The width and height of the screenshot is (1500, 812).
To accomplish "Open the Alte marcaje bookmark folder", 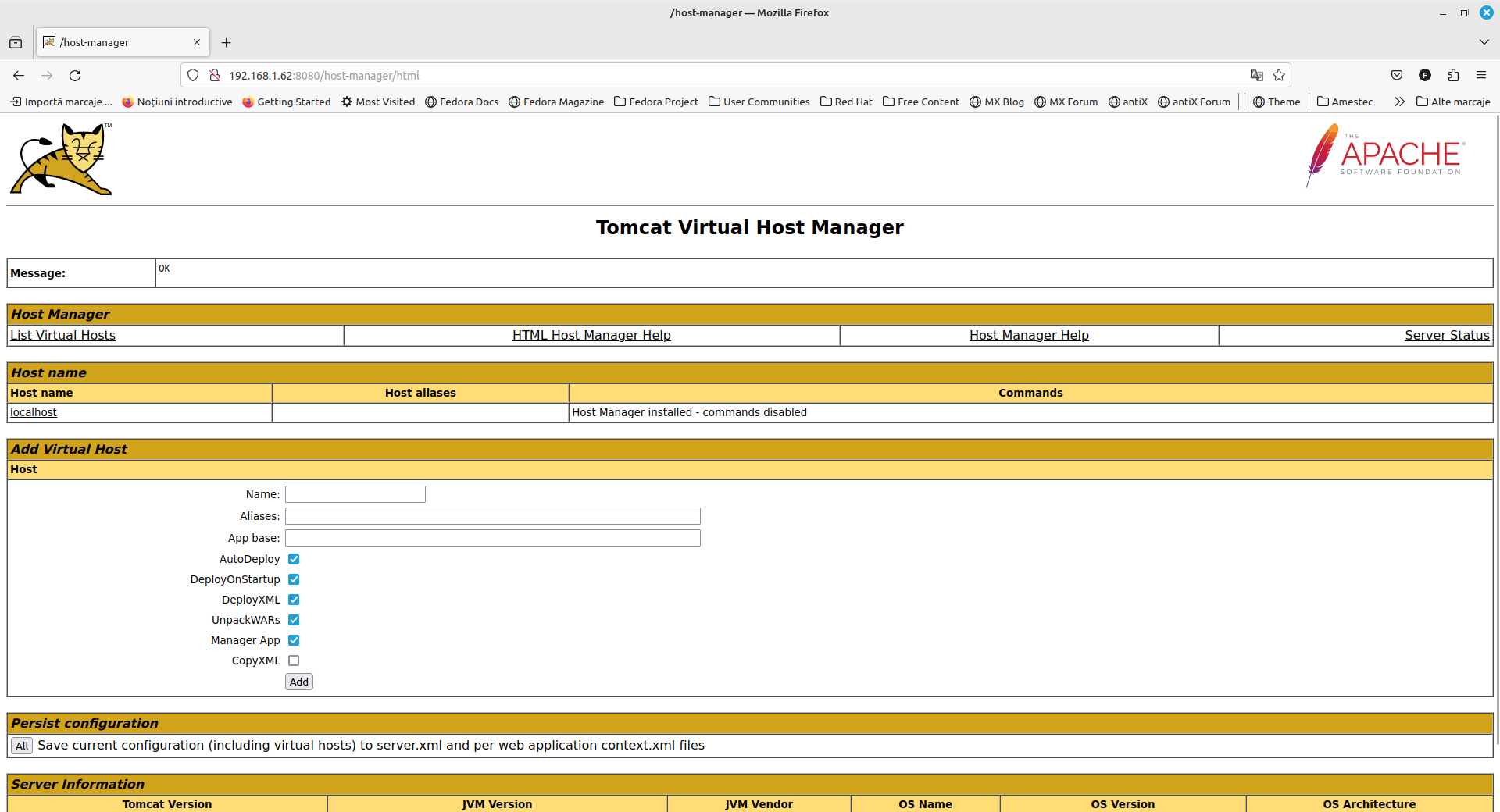I will pyautogui.click(x=1453, y=101).
